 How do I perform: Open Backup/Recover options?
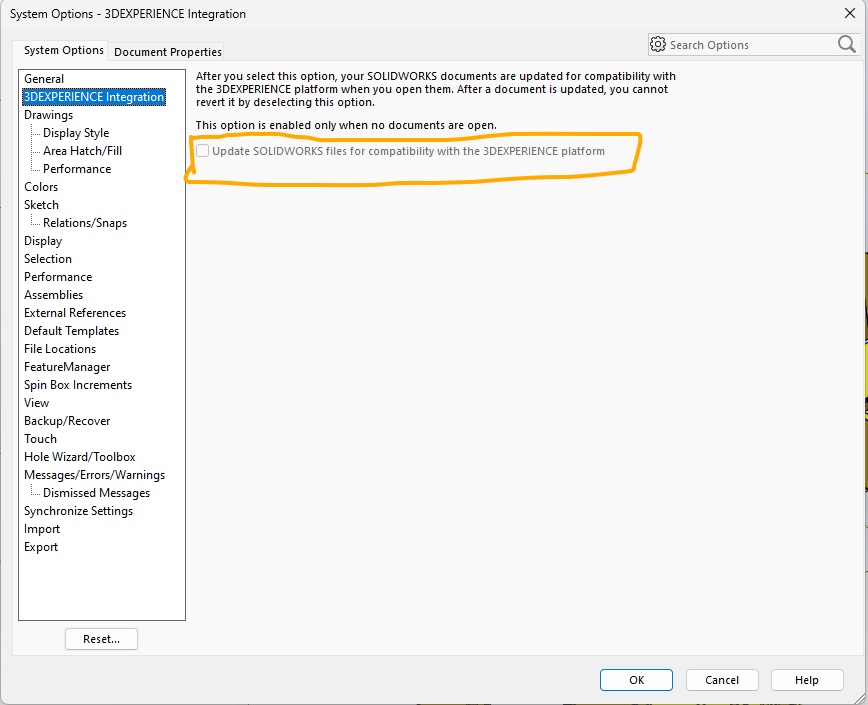click(67, 421)
